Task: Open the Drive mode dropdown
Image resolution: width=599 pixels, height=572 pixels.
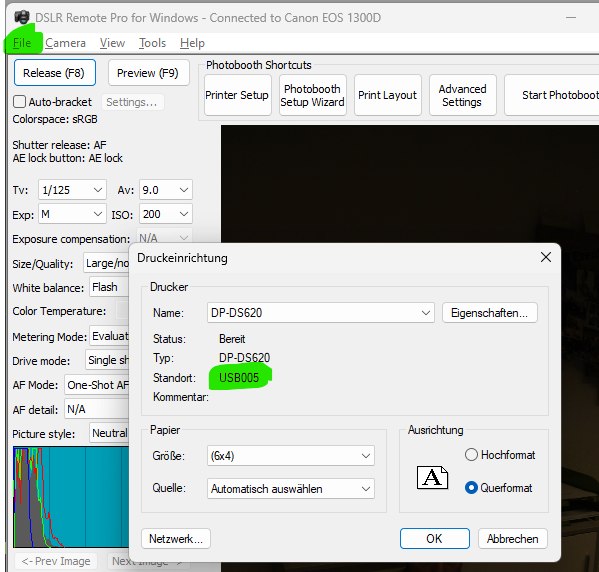Action: (x=107, y=360)
